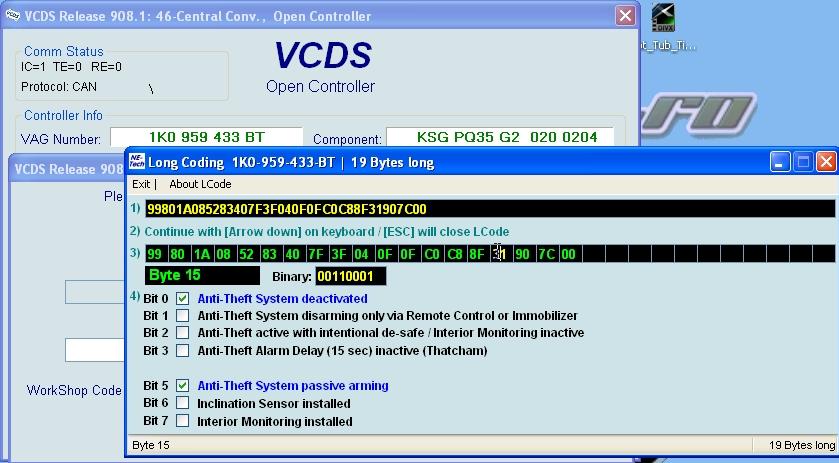
Task: Enable Bit 2 Interior Monitoring inactive checkbox
Action: [x=182, y=332]
